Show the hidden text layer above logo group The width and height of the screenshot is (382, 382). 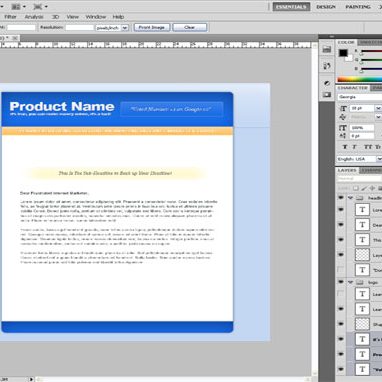coord(341,269)
